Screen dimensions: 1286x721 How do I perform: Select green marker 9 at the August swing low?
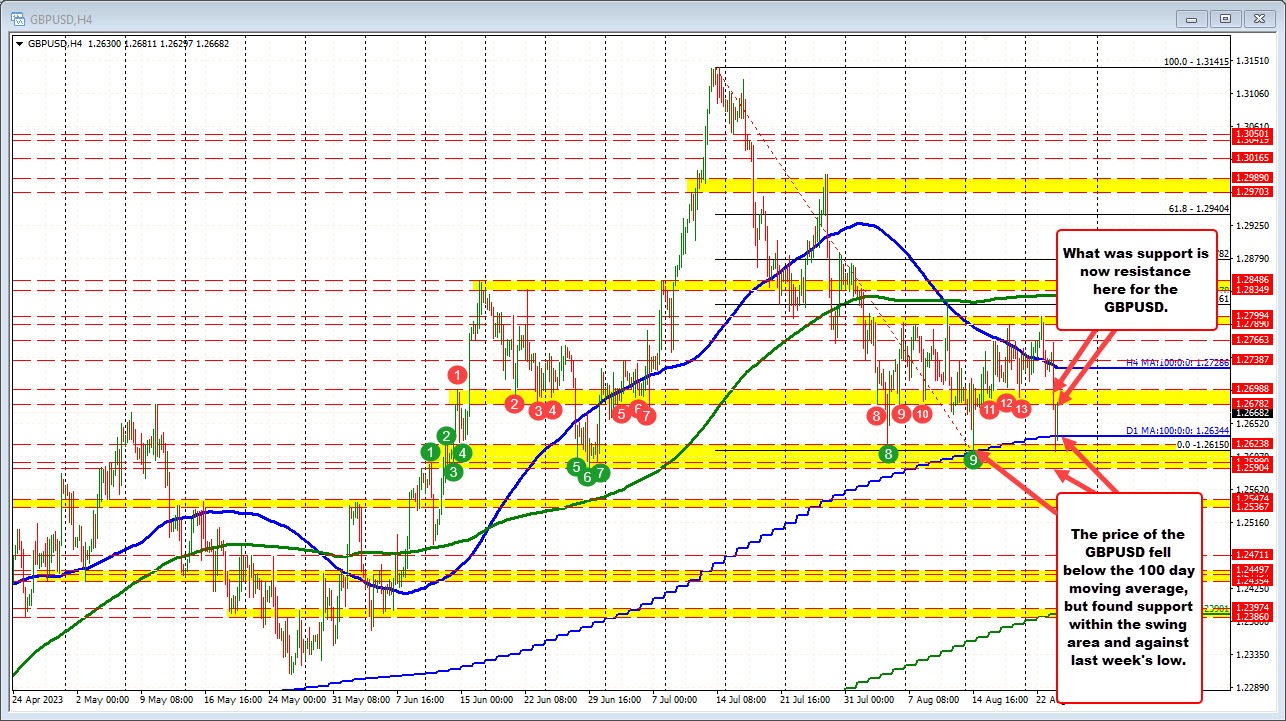(x=974, y=459)
